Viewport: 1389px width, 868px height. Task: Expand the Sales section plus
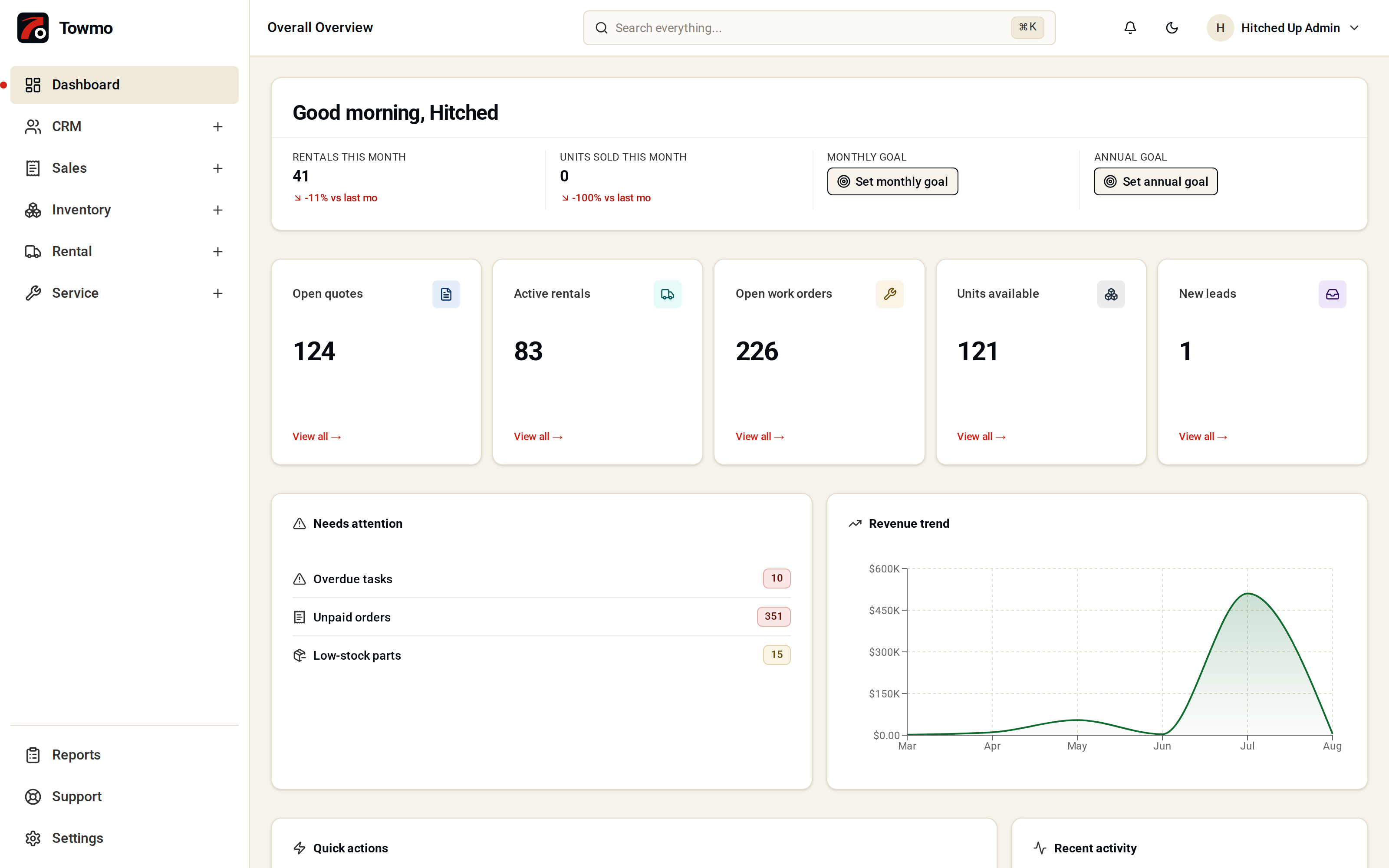[x=217, y=168]
